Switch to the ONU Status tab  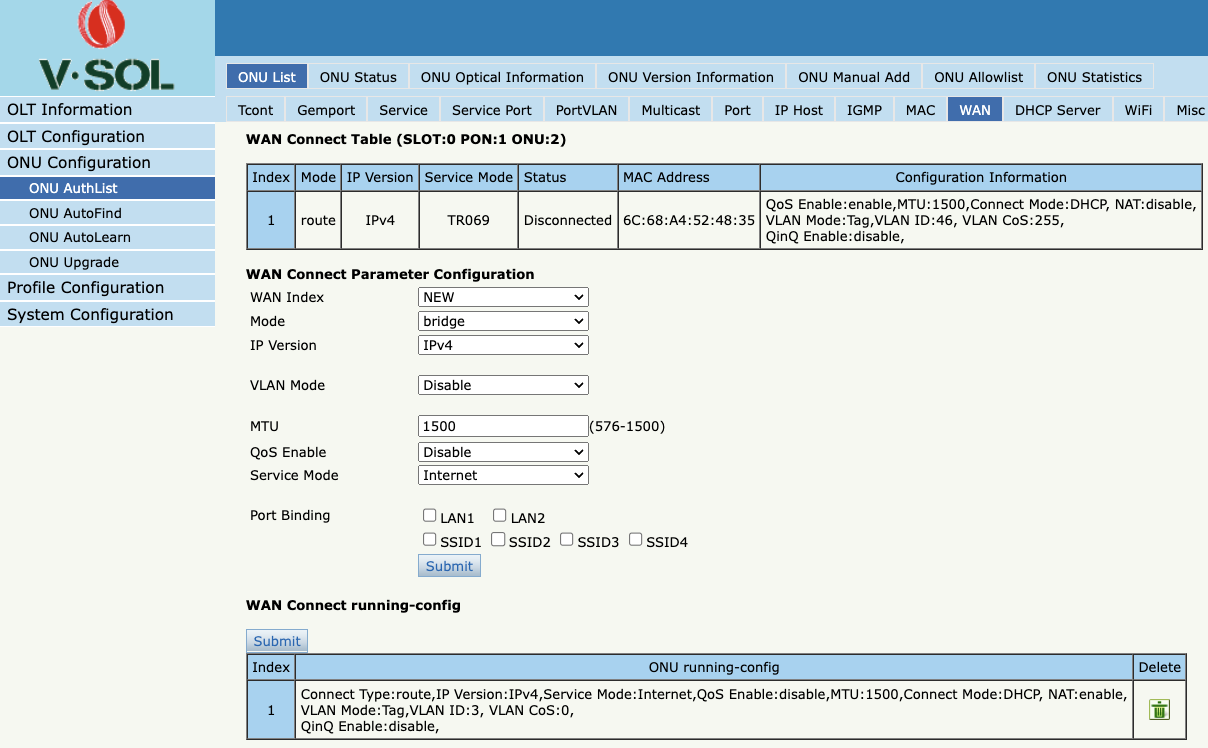click(x=358, y=77)
